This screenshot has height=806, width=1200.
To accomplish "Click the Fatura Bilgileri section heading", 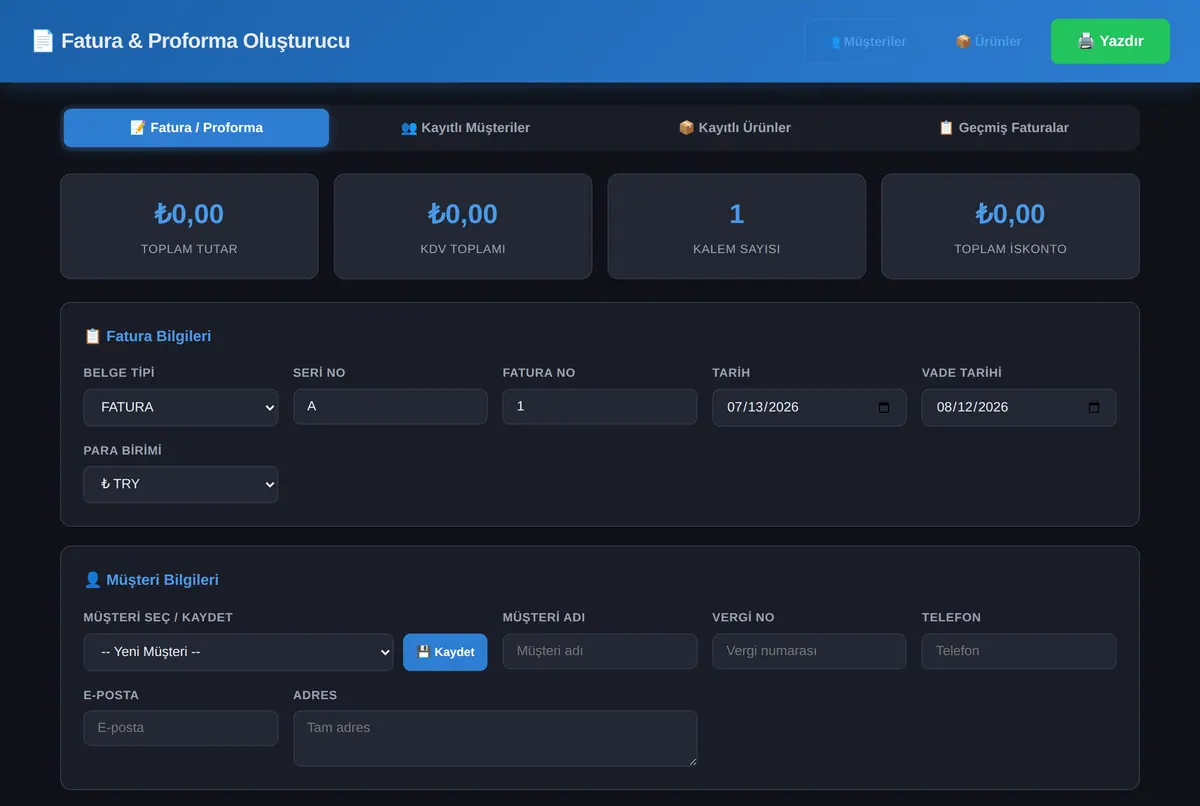I will tap(148, 336).
